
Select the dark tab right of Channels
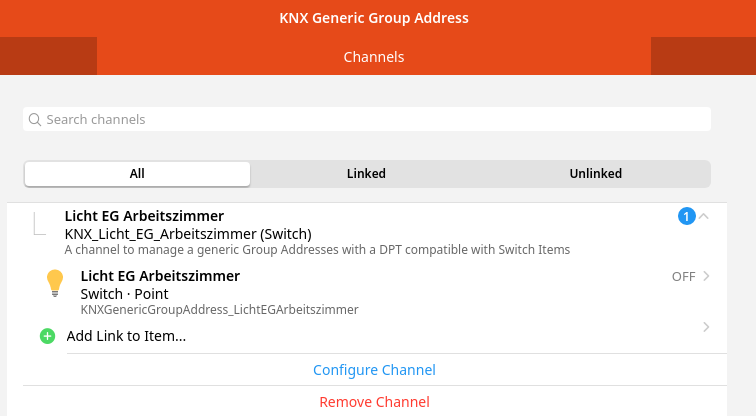point(703,57)
